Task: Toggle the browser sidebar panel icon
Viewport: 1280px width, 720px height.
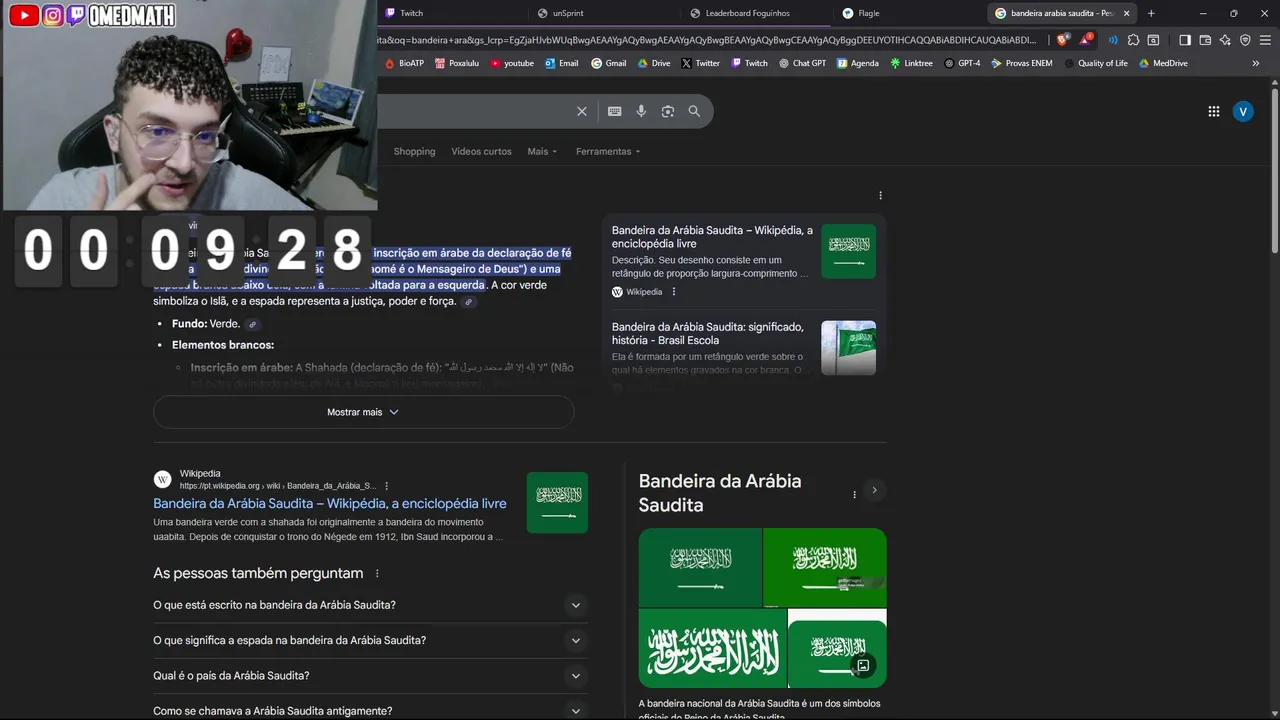Action: (1185, 40)
